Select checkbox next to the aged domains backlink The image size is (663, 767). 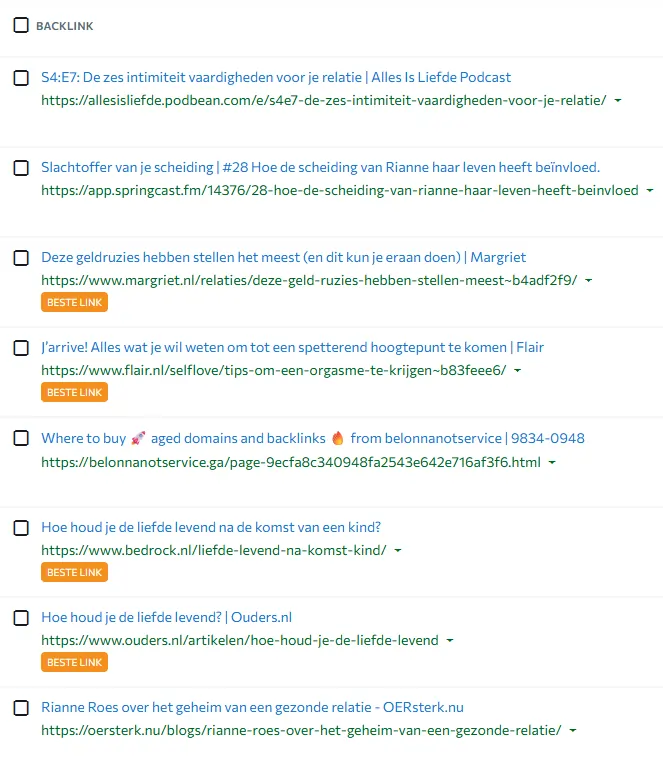(x=21, y=438)
